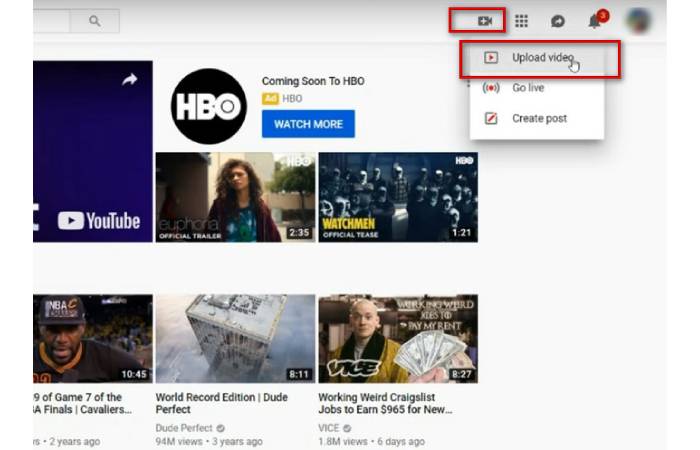The image size is (700, 450).
Task: Click the 1.8M views 6 days ago text
Action: coord(371,442)
